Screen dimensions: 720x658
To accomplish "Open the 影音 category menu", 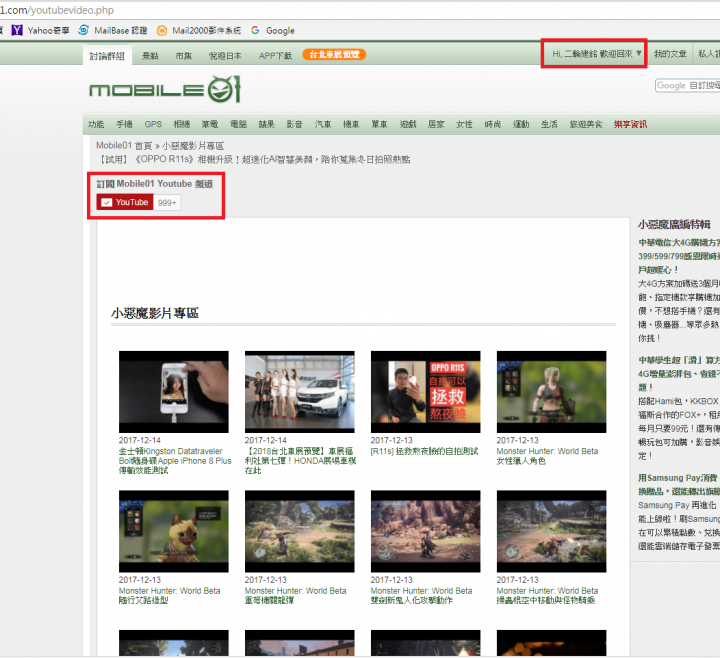I will point(294,124).
